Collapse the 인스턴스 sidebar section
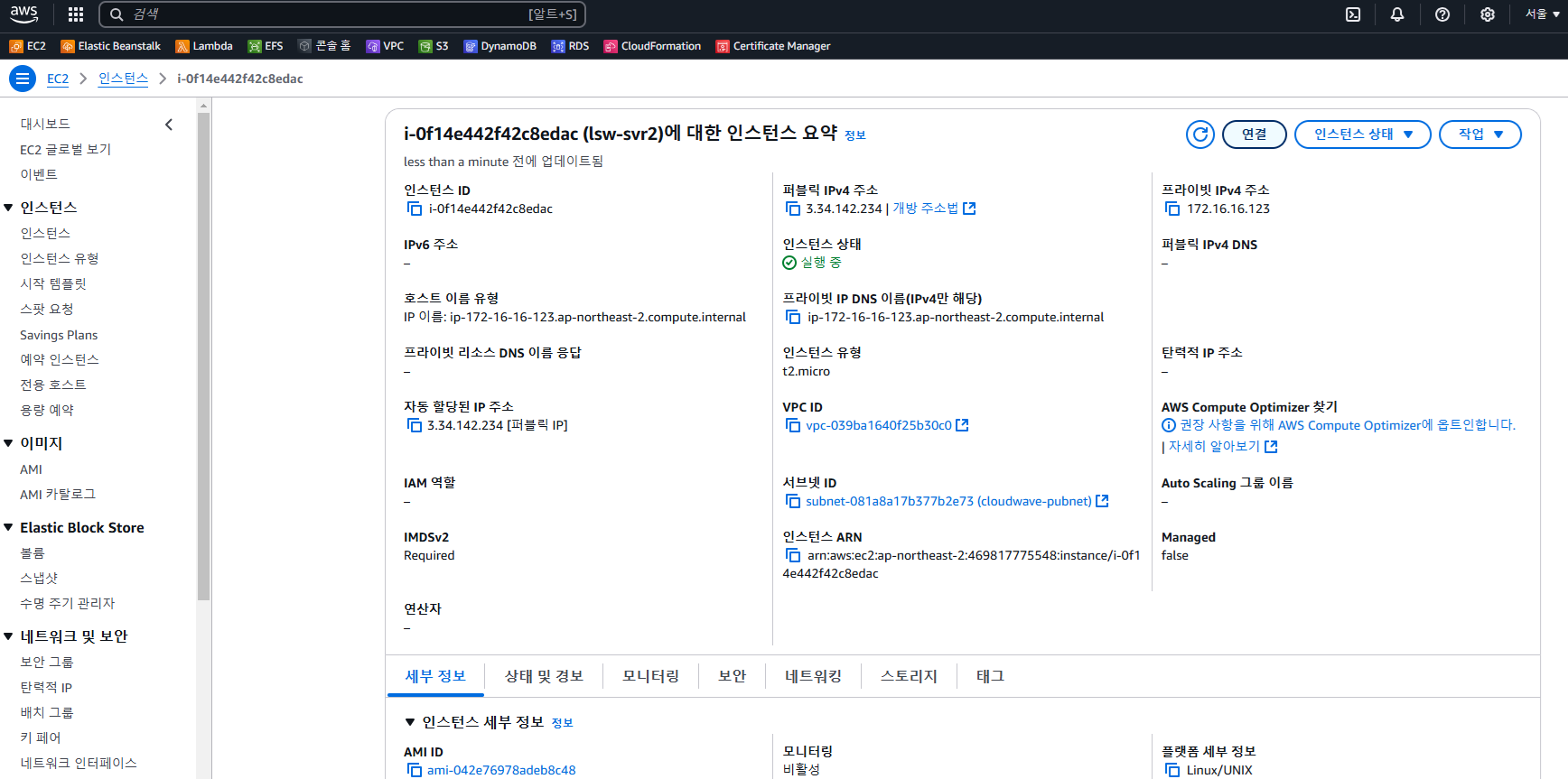This screenshot has width=1568, height=779. click(x=8, y=208)
